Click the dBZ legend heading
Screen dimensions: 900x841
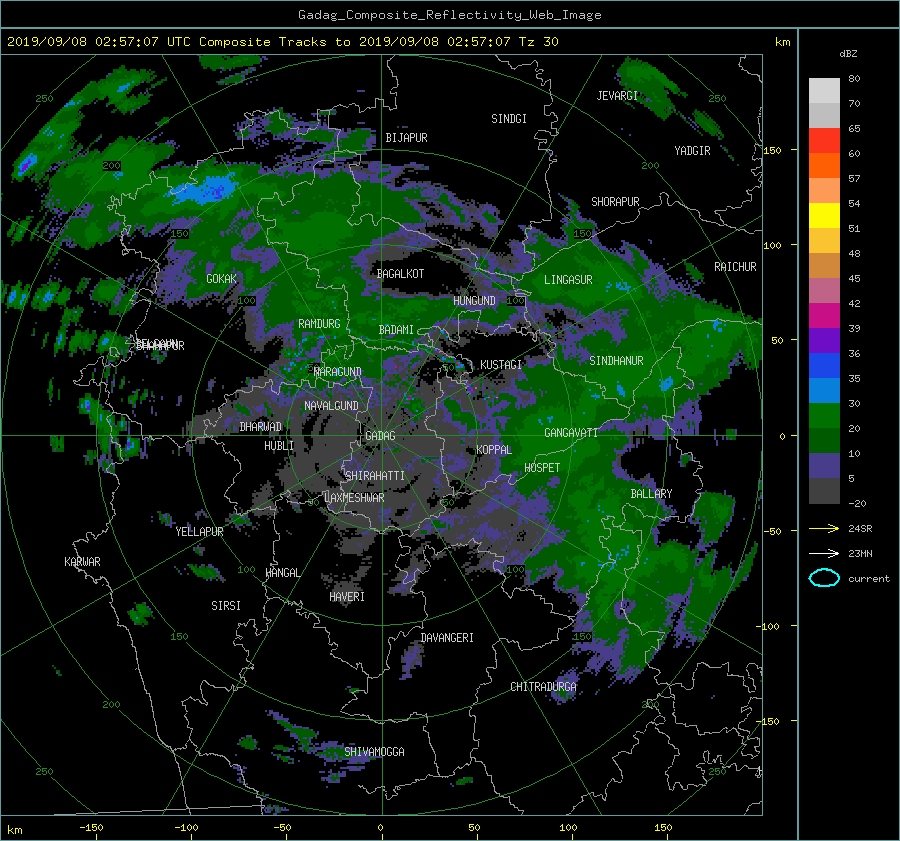coord(848,53)
